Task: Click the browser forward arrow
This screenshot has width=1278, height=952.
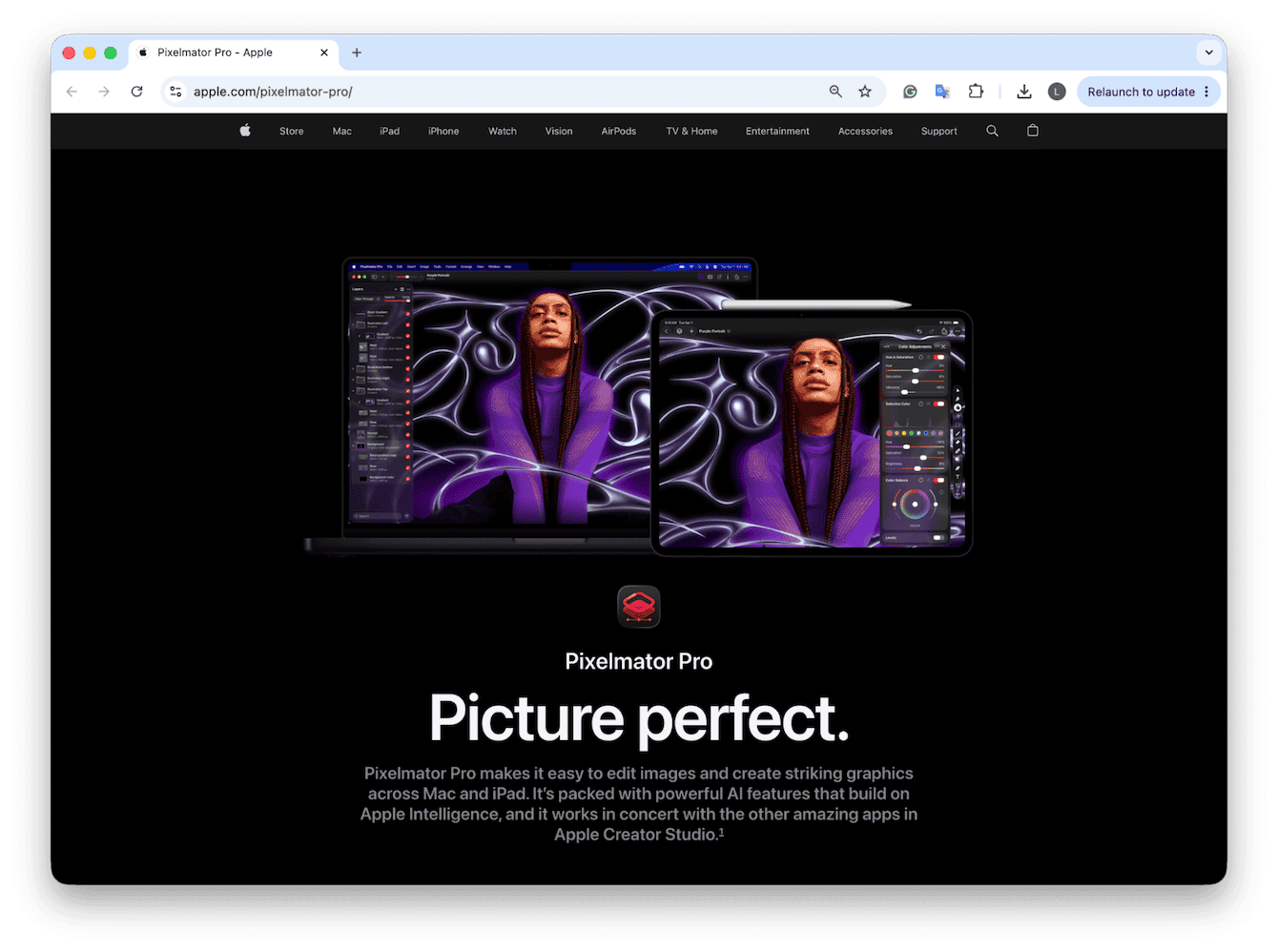Action: coord(104,92)
